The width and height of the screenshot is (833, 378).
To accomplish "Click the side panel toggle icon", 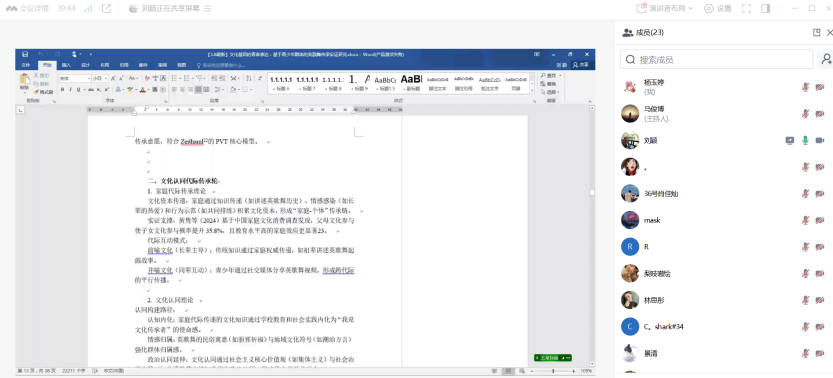I will click(766, 8).
